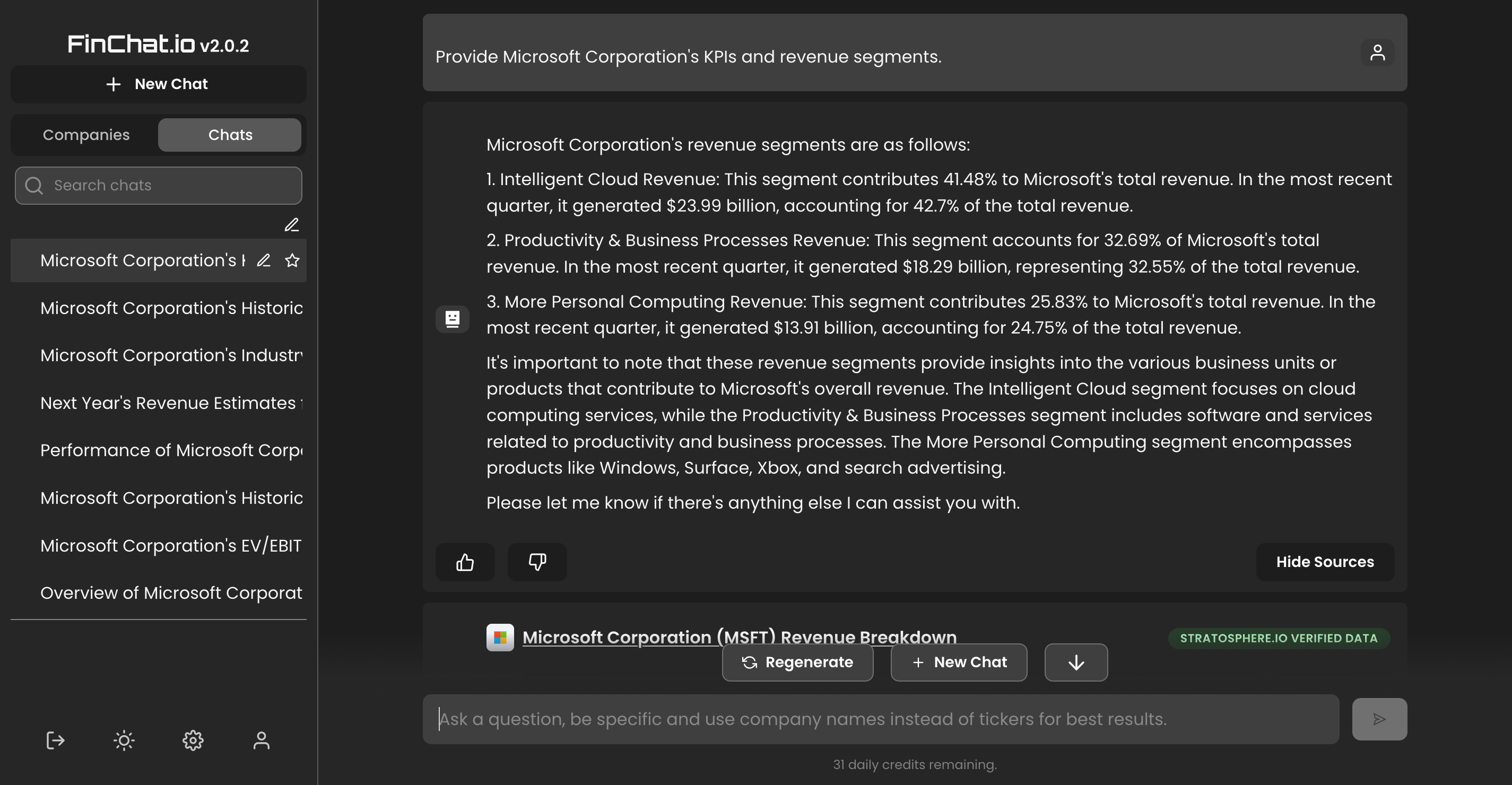
Task: Open the settings gear menu
Action: tap(192, 740)
